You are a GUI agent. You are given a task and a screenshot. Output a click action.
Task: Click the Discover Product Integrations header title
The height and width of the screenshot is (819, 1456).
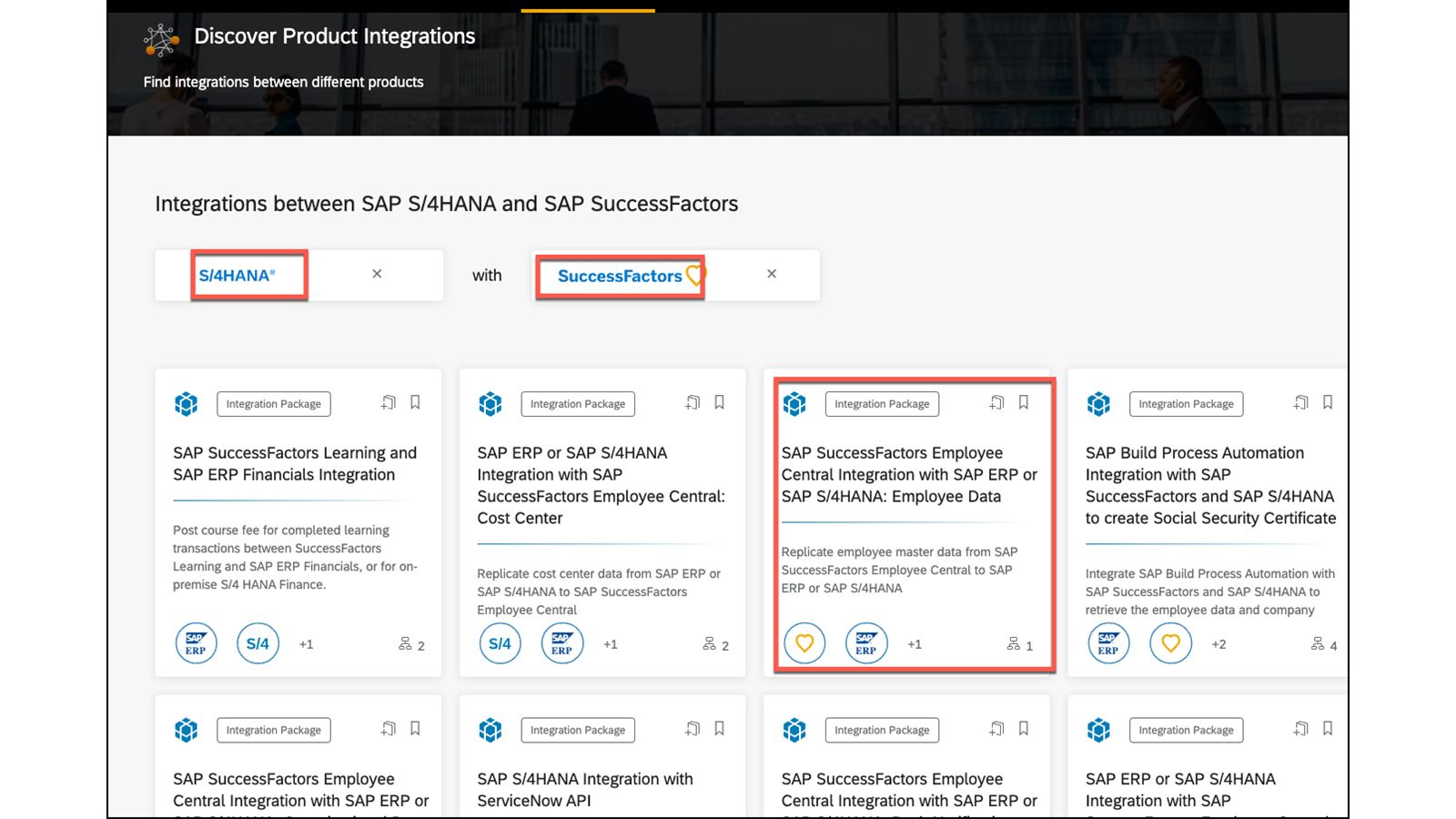pos(335,36)
